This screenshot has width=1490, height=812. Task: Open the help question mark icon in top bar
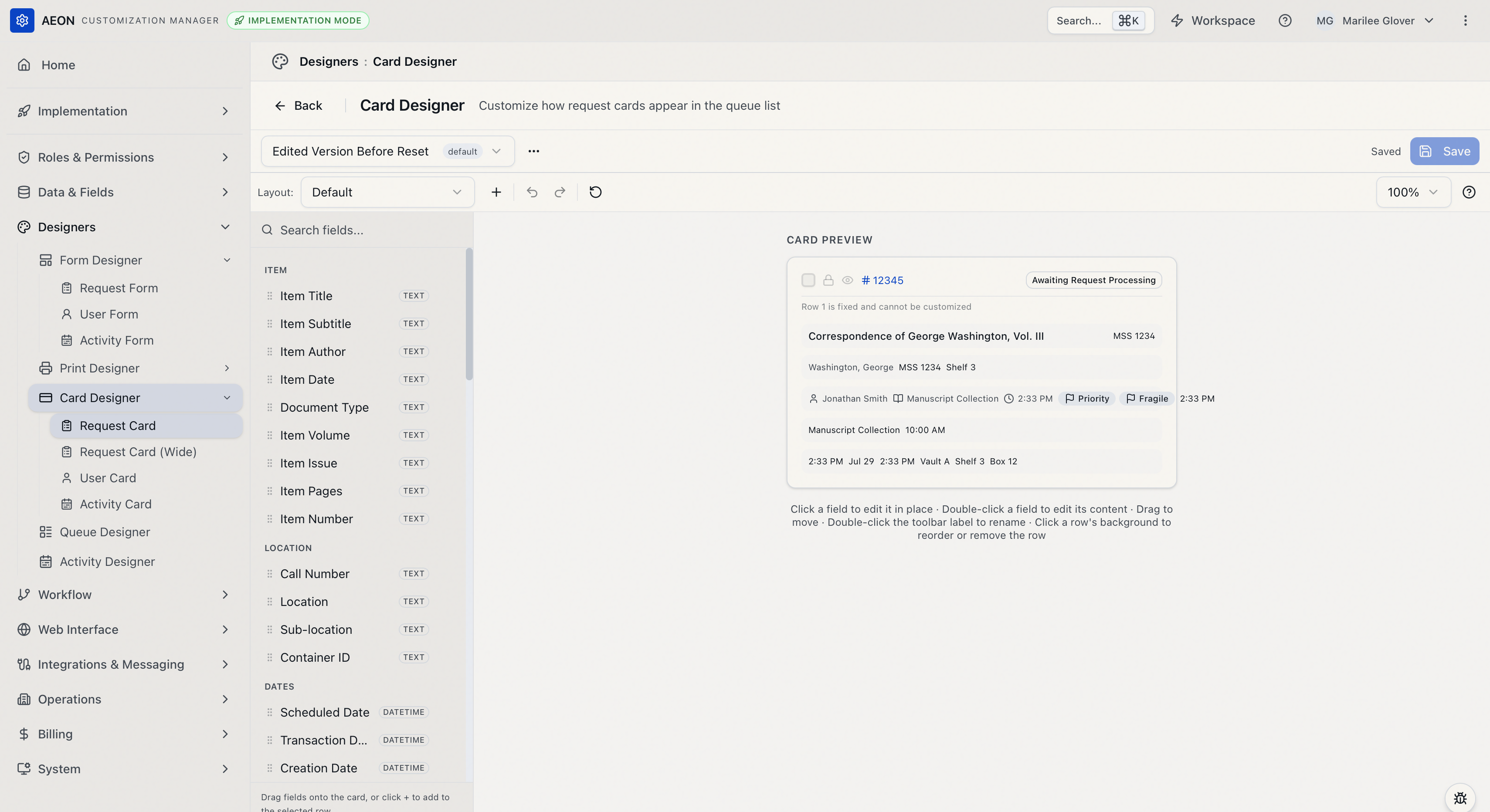pos(1285,21)
